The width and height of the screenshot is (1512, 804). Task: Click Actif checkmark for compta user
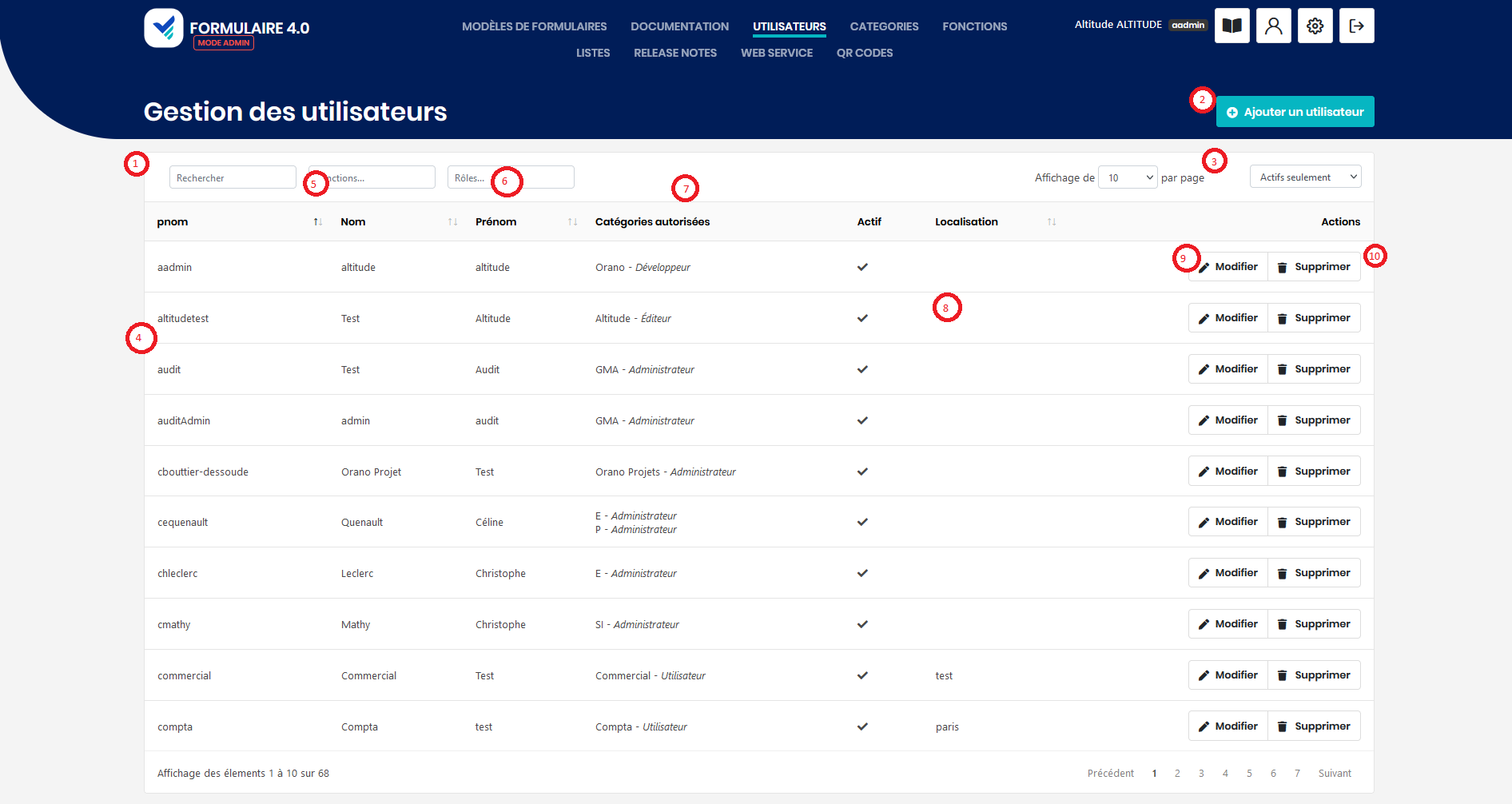coord(862,726)
